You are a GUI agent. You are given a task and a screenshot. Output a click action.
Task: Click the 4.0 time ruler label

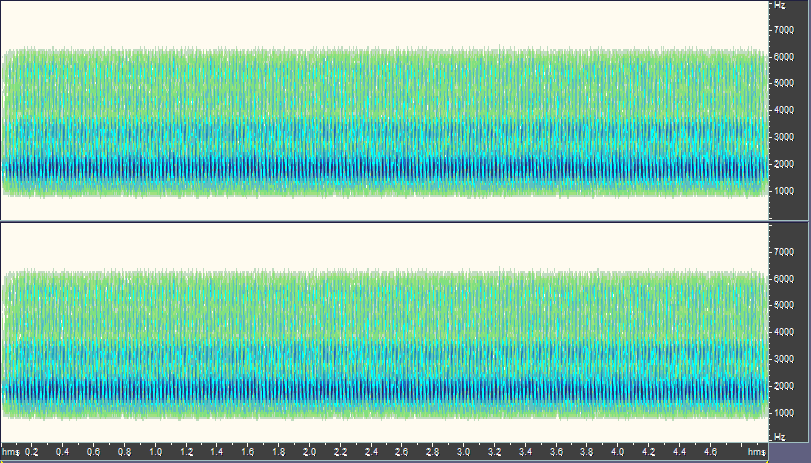618,452
